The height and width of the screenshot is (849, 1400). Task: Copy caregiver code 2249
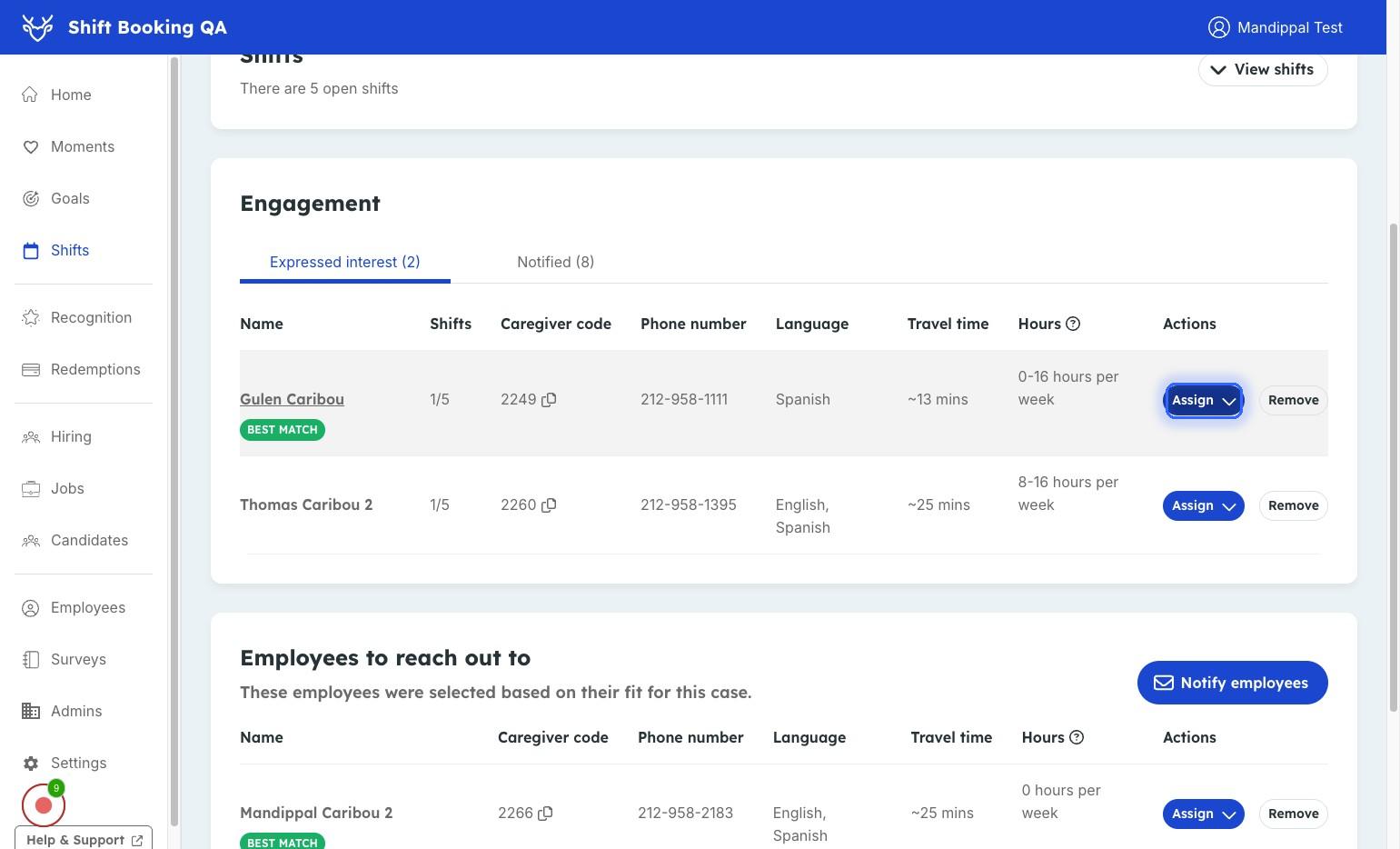pyautogui.click(x=549, y=399)
